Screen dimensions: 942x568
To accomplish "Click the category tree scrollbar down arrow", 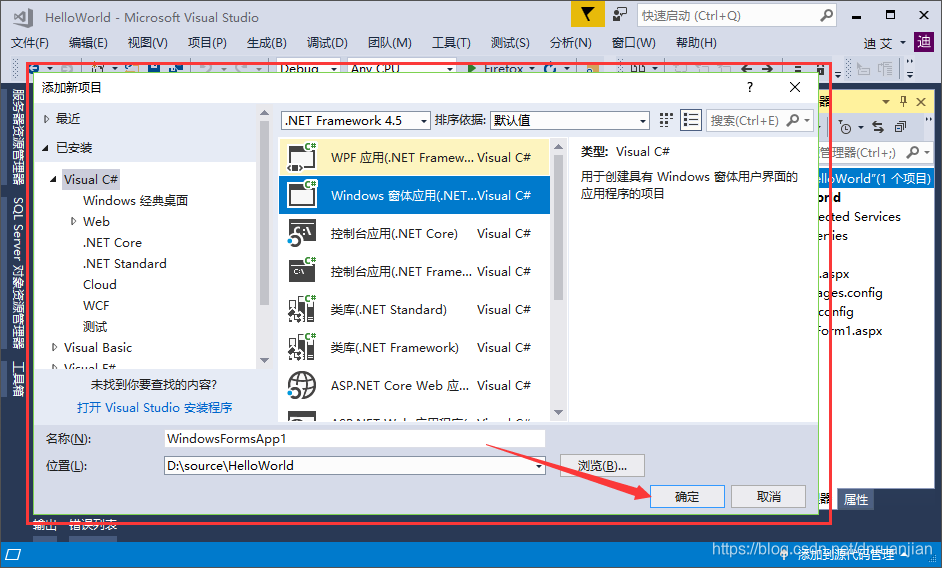I will pyautogui.click(x=264, y=360).
